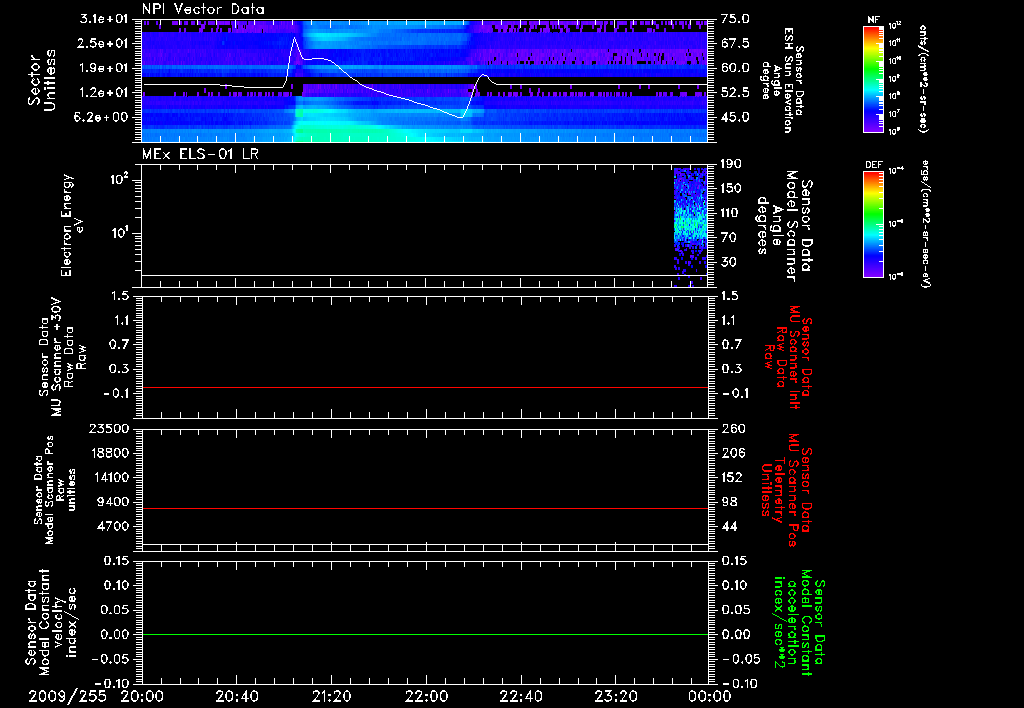Click the 190 scanner angle tick value
1024x708 pixels.
click(x=732, y=164)
